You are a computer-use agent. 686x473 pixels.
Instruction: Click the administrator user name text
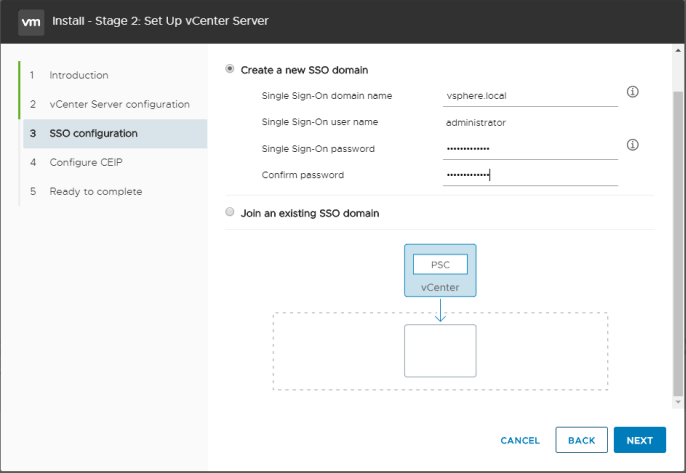point(476,123)
